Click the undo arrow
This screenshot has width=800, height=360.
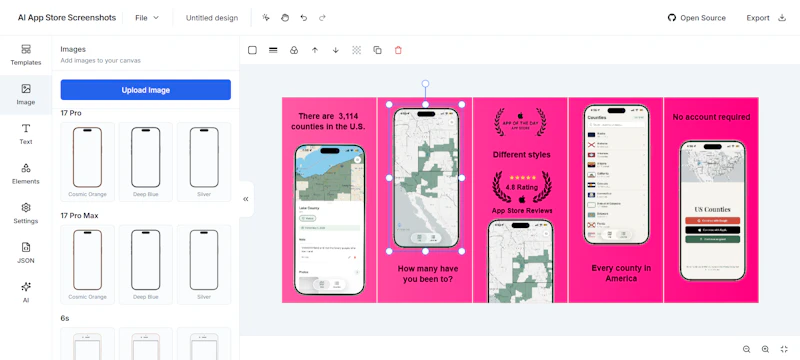304,18
